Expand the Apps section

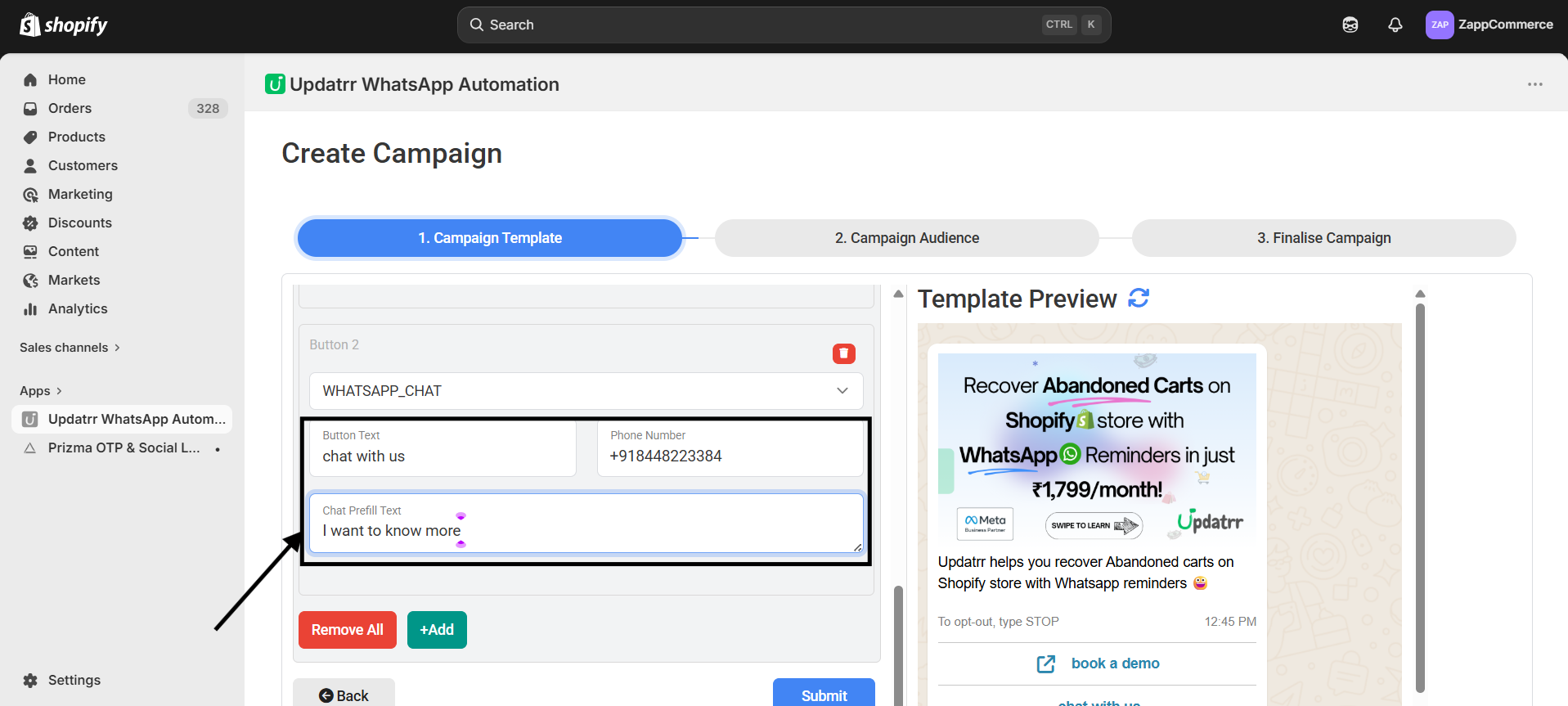pos(41,391)
